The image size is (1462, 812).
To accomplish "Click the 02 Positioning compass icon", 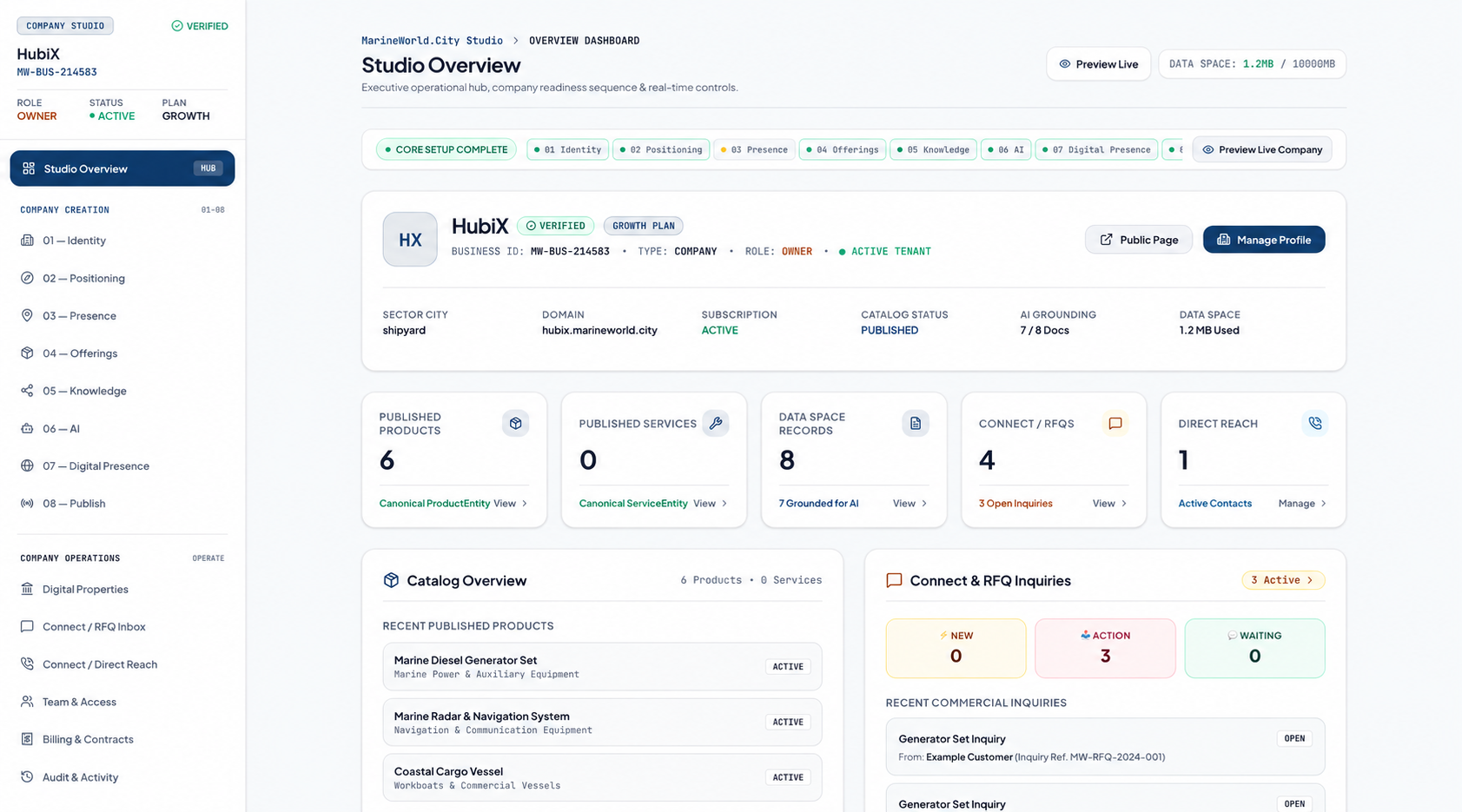I will 27,278.
